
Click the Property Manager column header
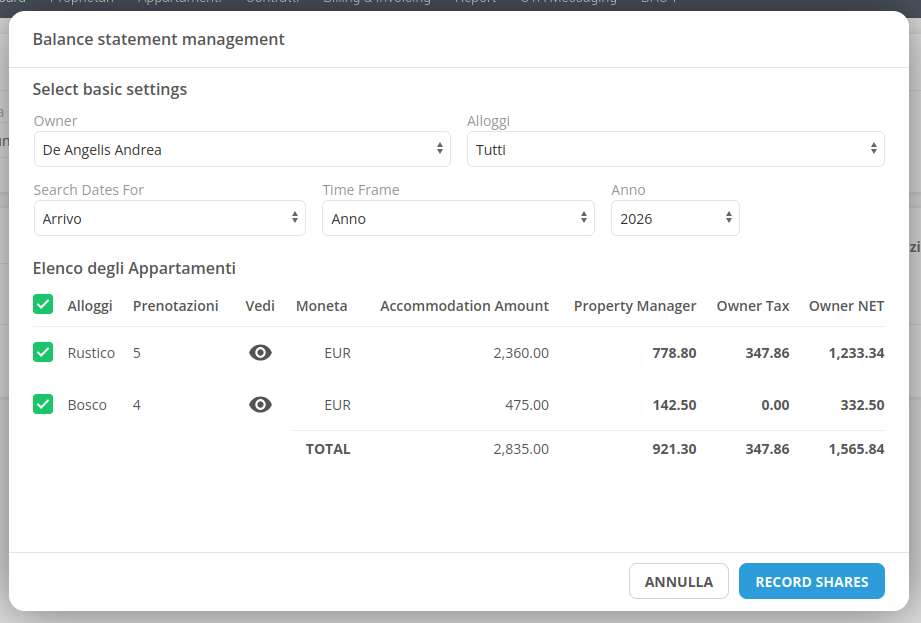tap(634, 306)
